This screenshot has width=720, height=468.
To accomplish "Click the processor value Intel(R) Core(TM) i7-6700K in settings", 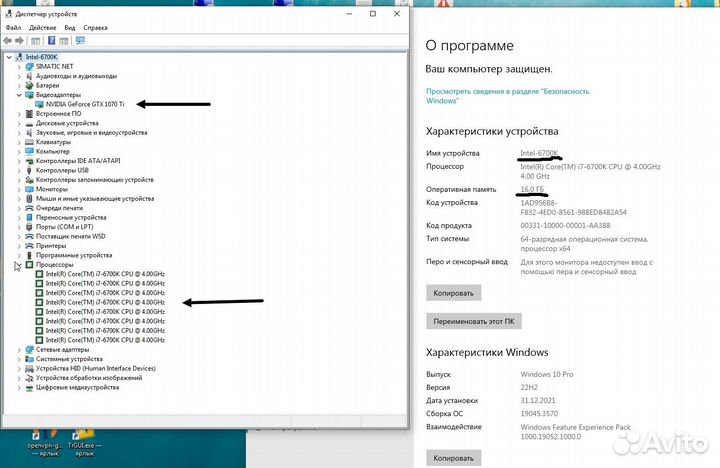I will coord(590,171).
